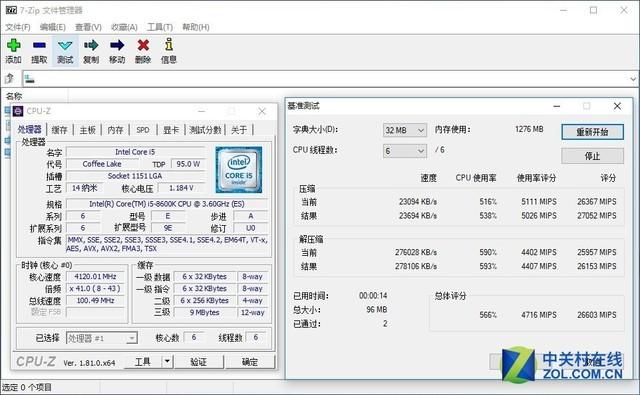Open the dictionary size 32 MB dropdown
Viewport: 640px width, 395px height.
404,130
